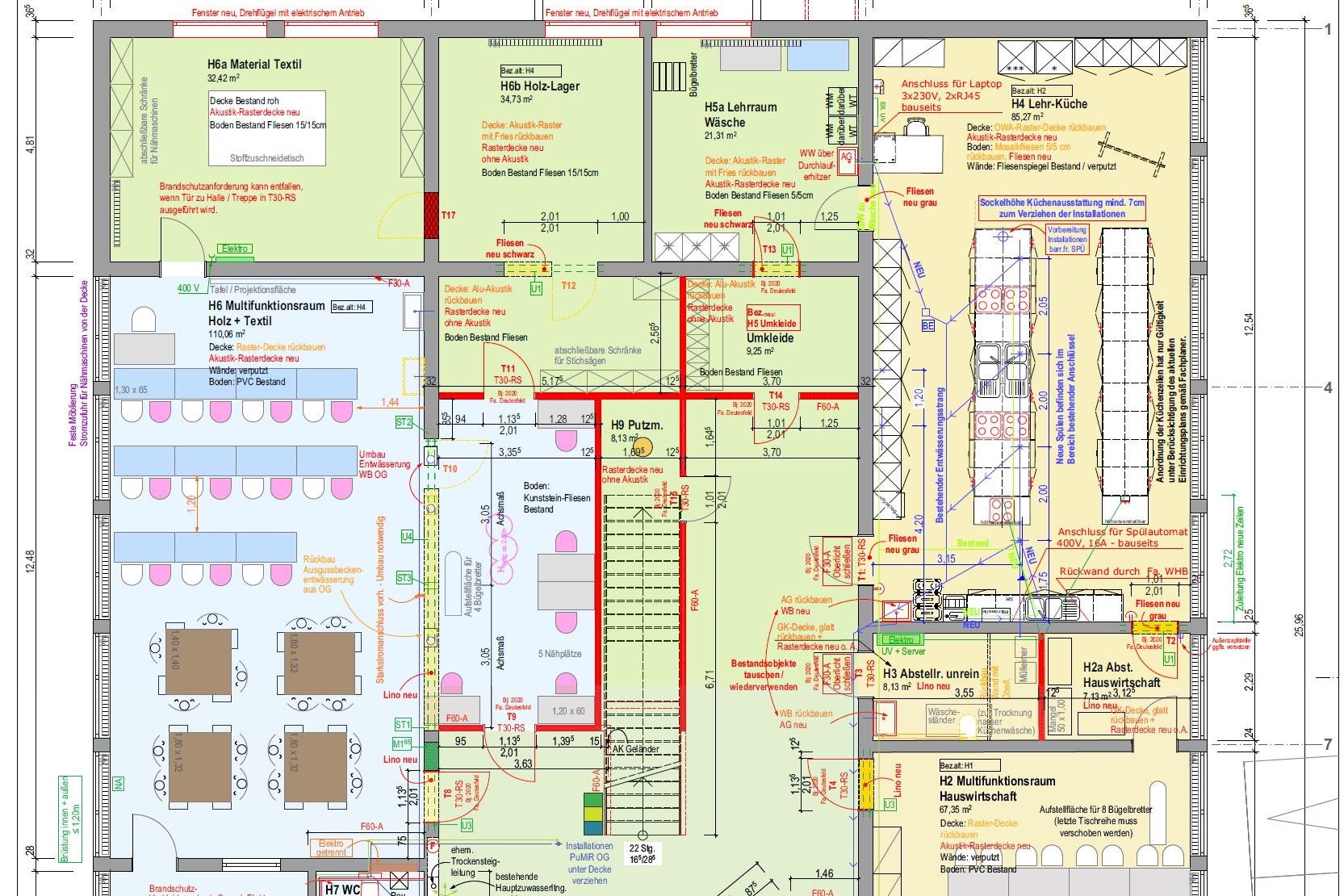
Task: Select 'H2a Abst. Hauswirtschaft' room label
Action: 1121,675
